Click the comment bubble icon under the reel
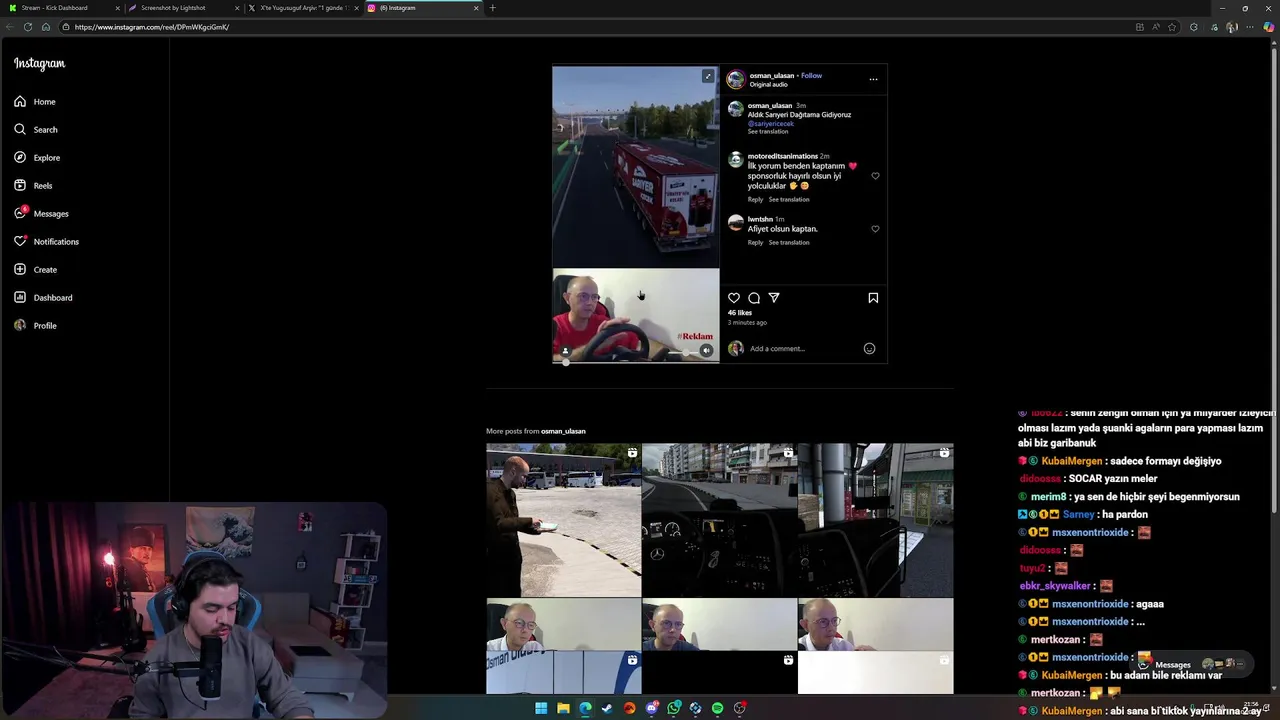The height and width of the screenshot is (720, 1280). [754, 298]
